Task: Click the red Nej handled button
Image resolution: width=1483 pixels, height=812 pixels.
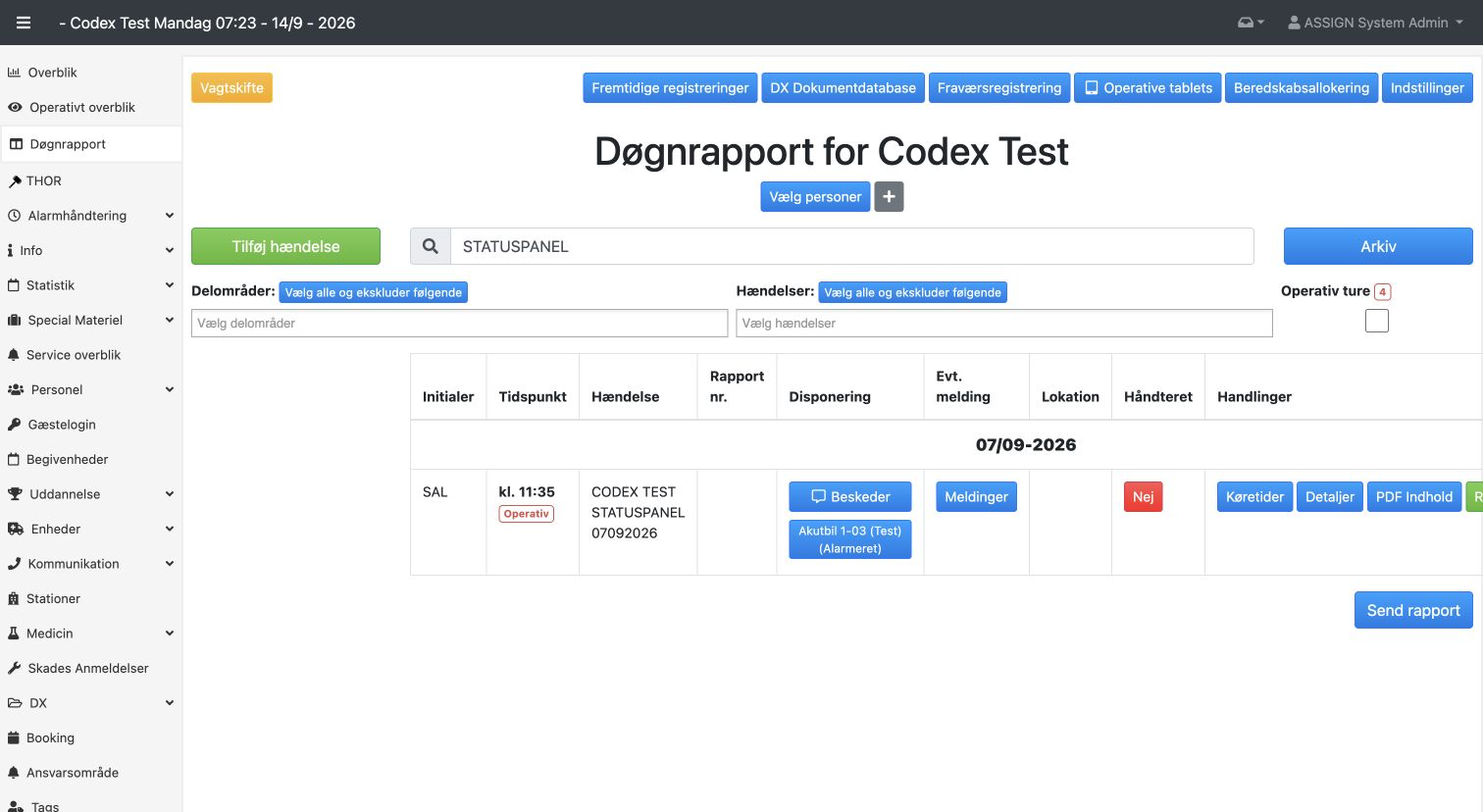Action: [x=1143, y=496]
